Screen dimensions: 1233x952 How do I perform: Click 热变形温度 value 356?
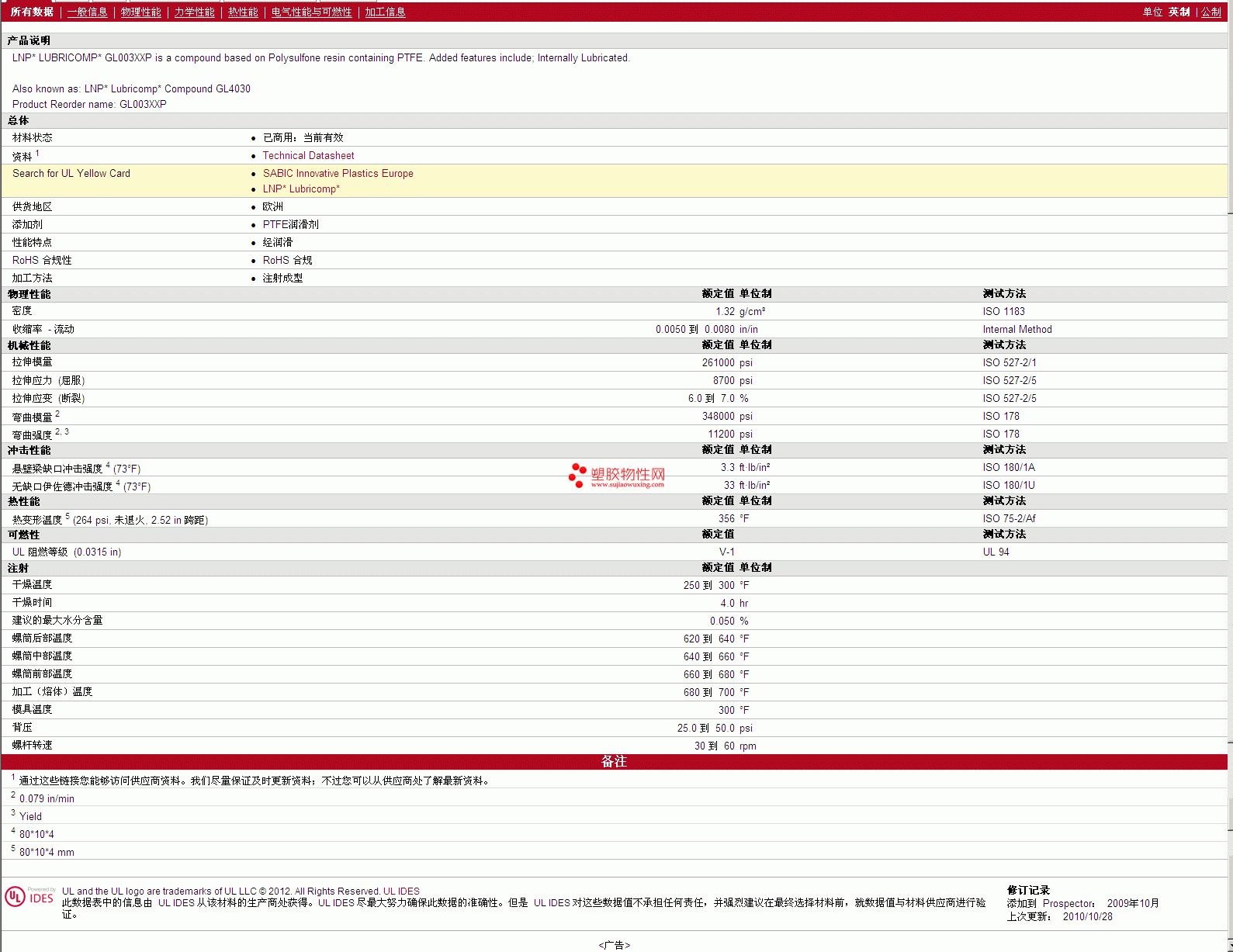(x=726, y=519)
